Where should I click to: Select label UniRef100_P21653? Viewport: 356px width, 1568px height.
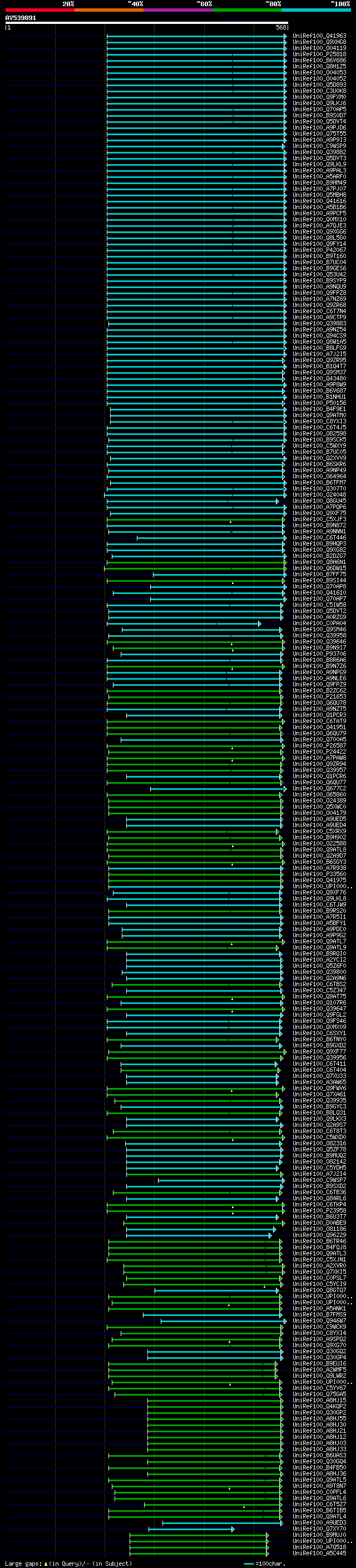point(319,696)
